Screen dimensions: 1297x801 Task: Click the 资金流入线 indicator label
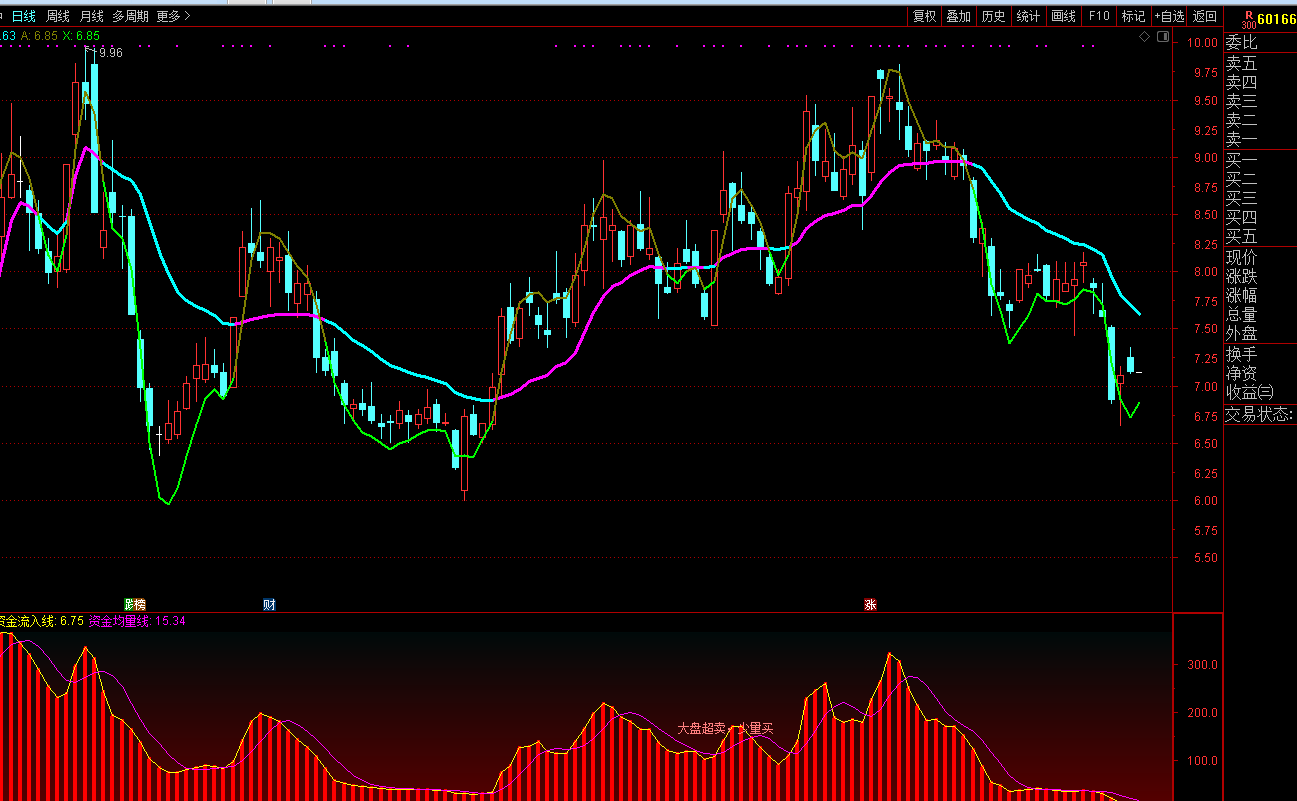[28, 621]
